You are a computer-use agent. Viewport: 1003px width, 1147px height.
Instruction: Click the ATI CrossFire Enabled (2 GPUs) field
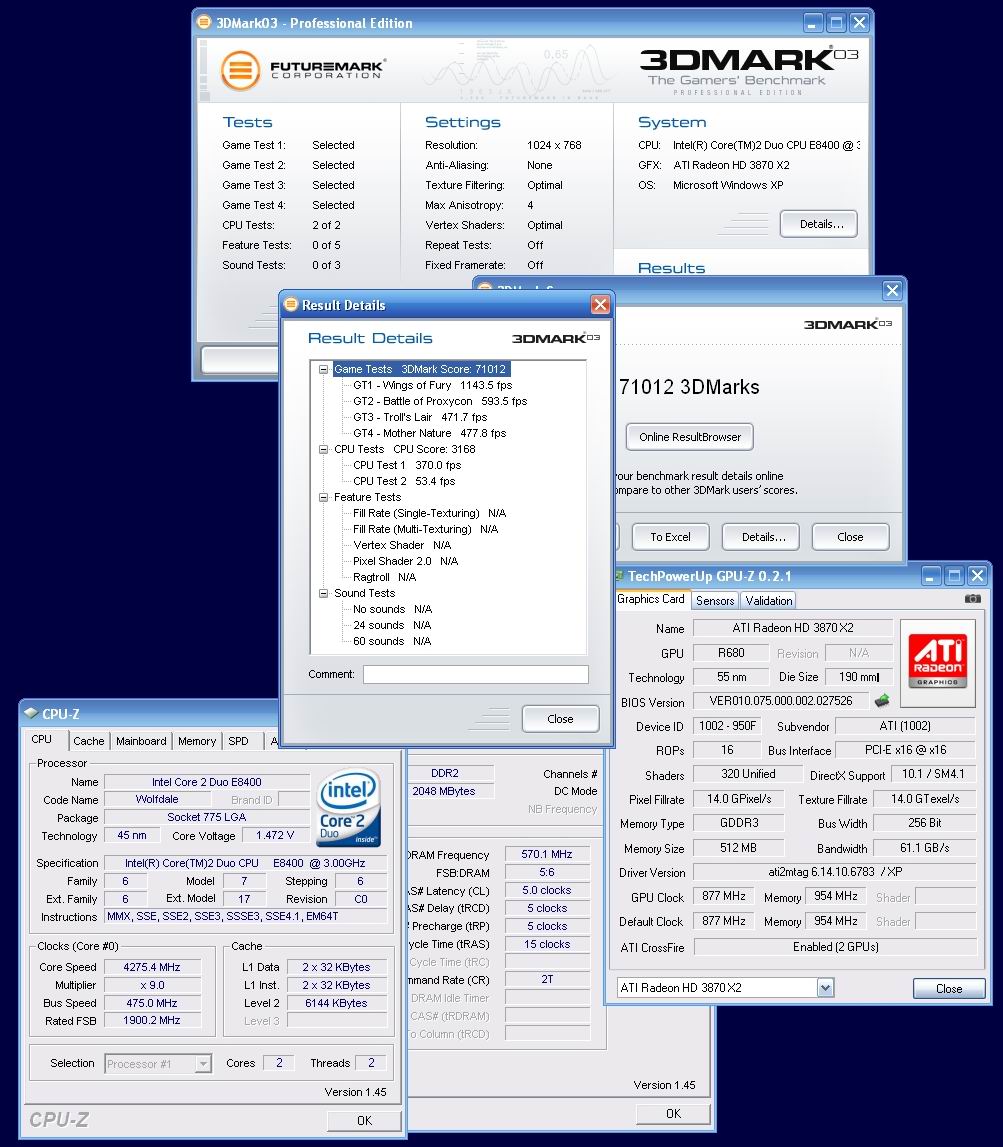(x=835, y=947)
